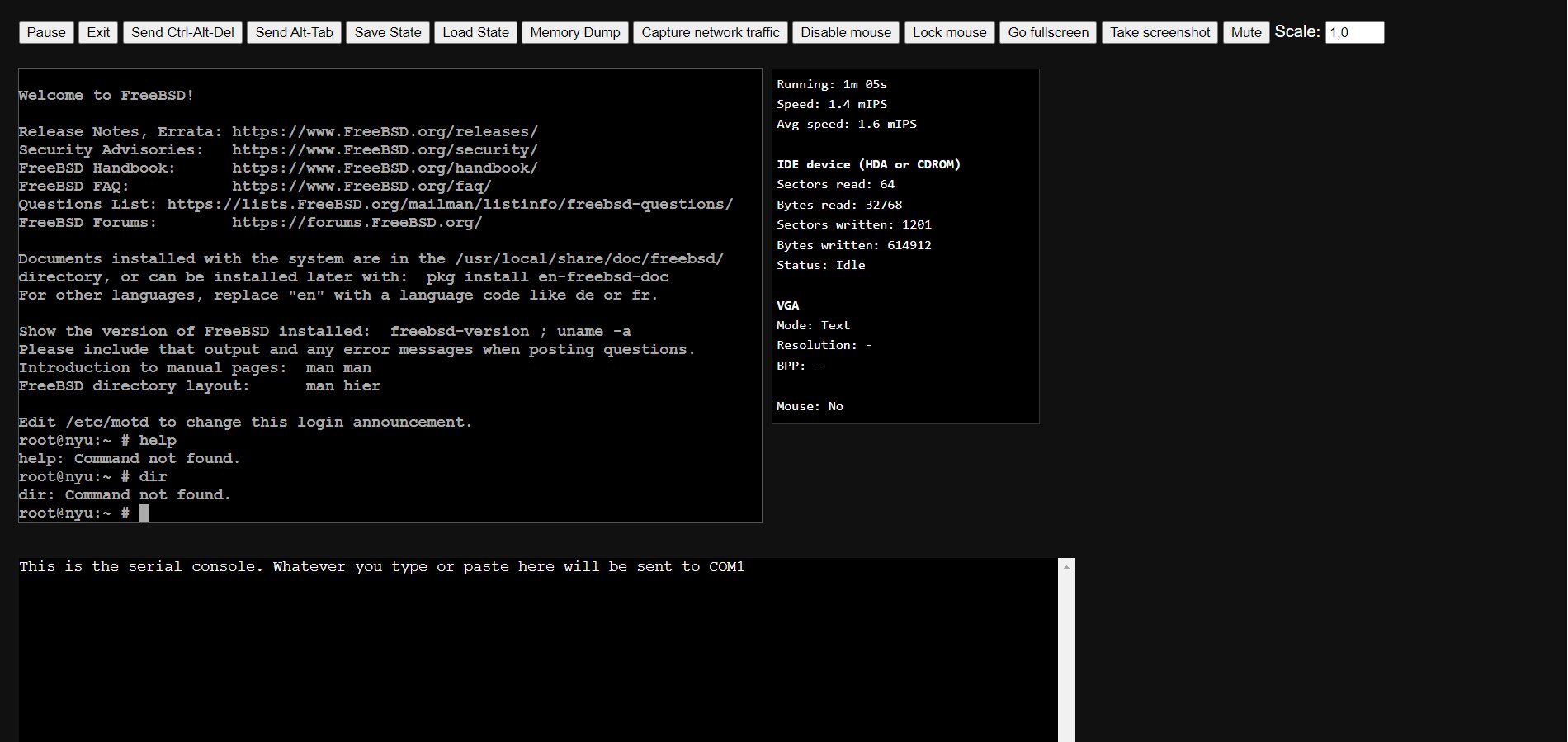Start Capture network traffic
The image size is (1568, 742).
(x=711, y=32)
